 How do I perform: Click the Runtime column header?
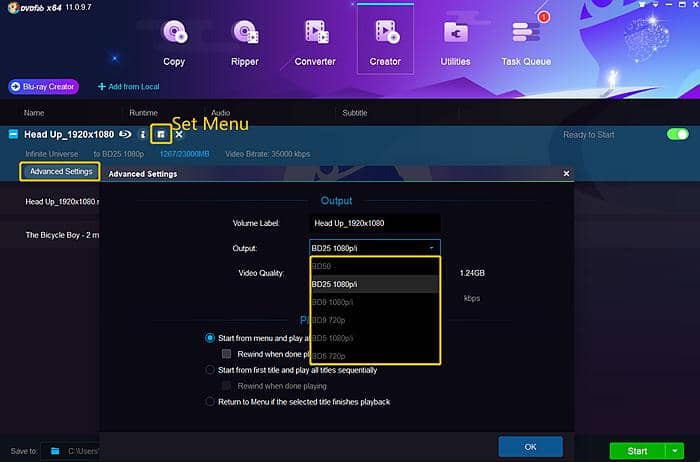coord(143,113)
